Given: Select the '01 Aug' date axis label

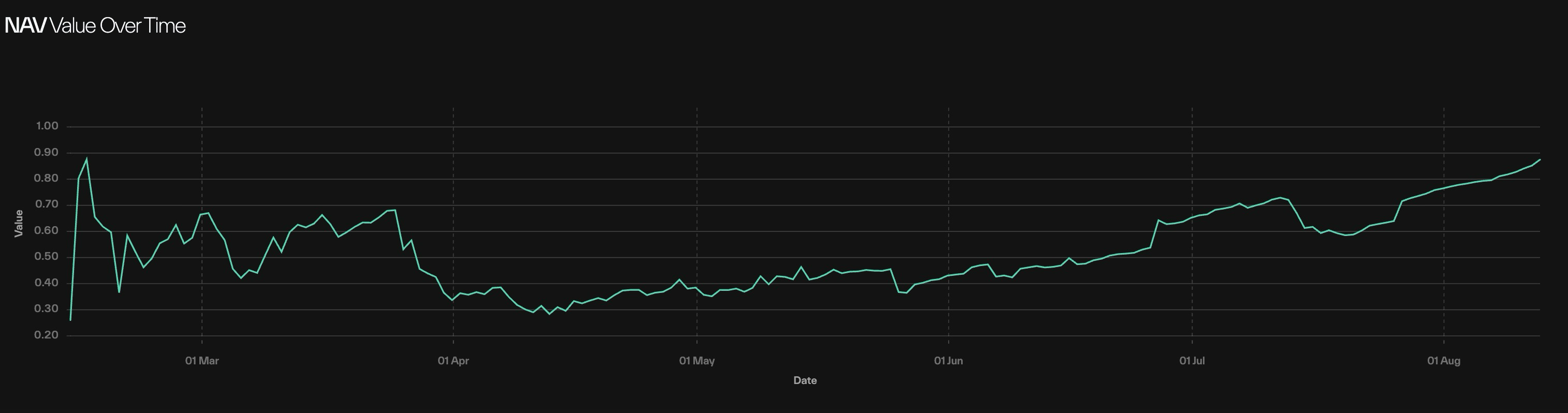Looking at the screenshot, I should (x=1443, y=361).
